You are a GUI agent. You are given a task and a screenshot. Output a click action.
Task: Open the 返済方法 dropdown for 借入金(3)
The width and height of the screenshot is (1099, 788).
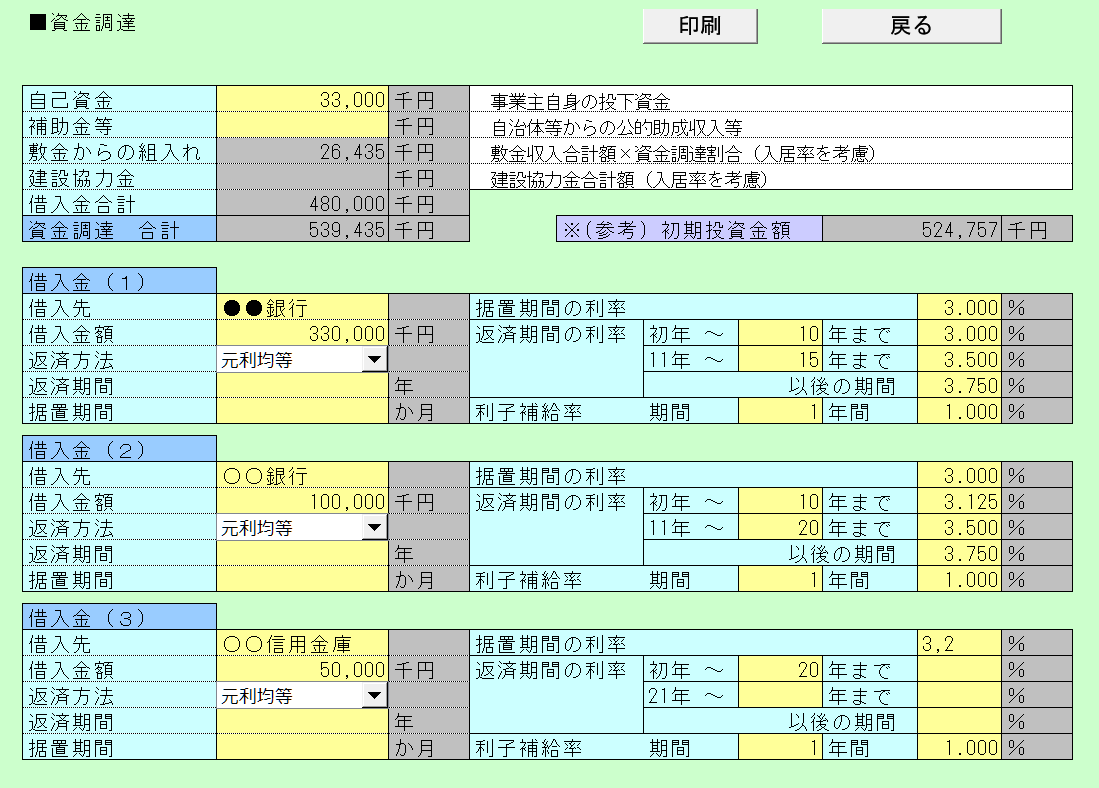pos(374,696)
